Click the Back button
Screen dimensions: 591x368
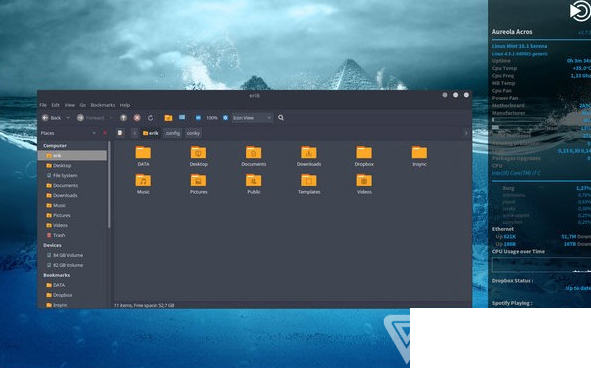[x=51, y=118]
